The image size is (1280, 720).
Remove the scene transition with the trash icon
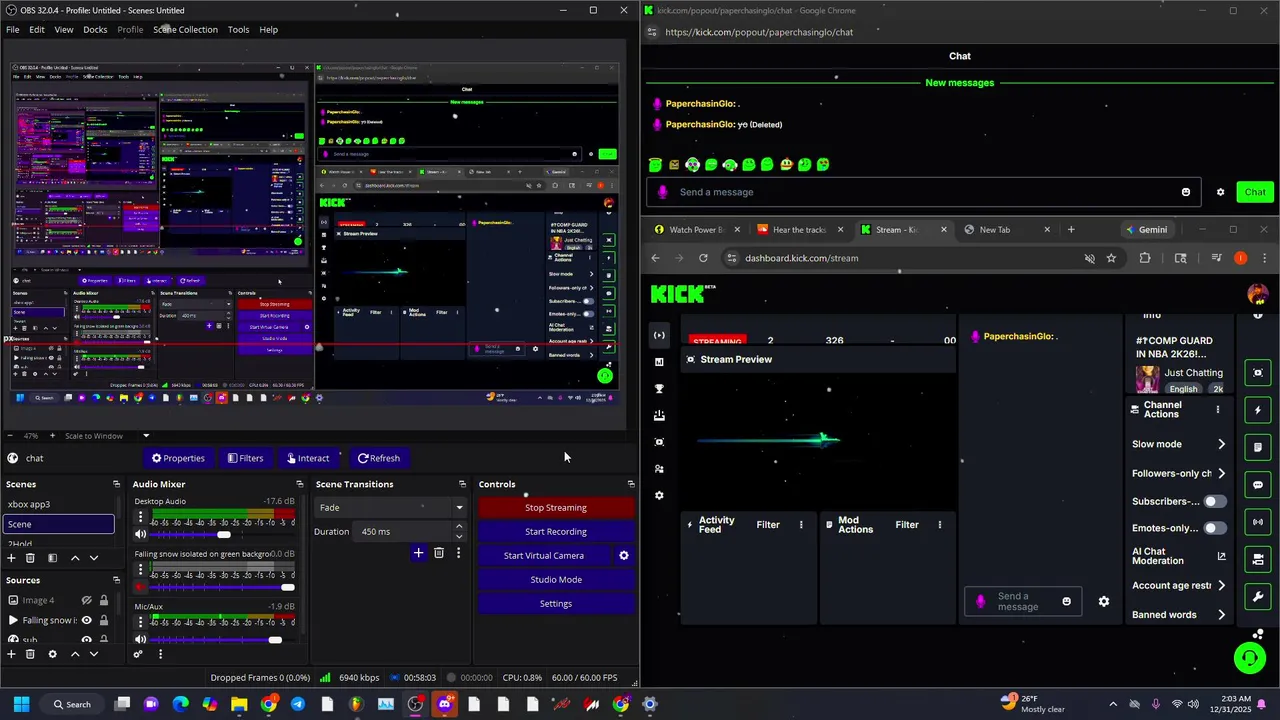click(x=438, y=553)
